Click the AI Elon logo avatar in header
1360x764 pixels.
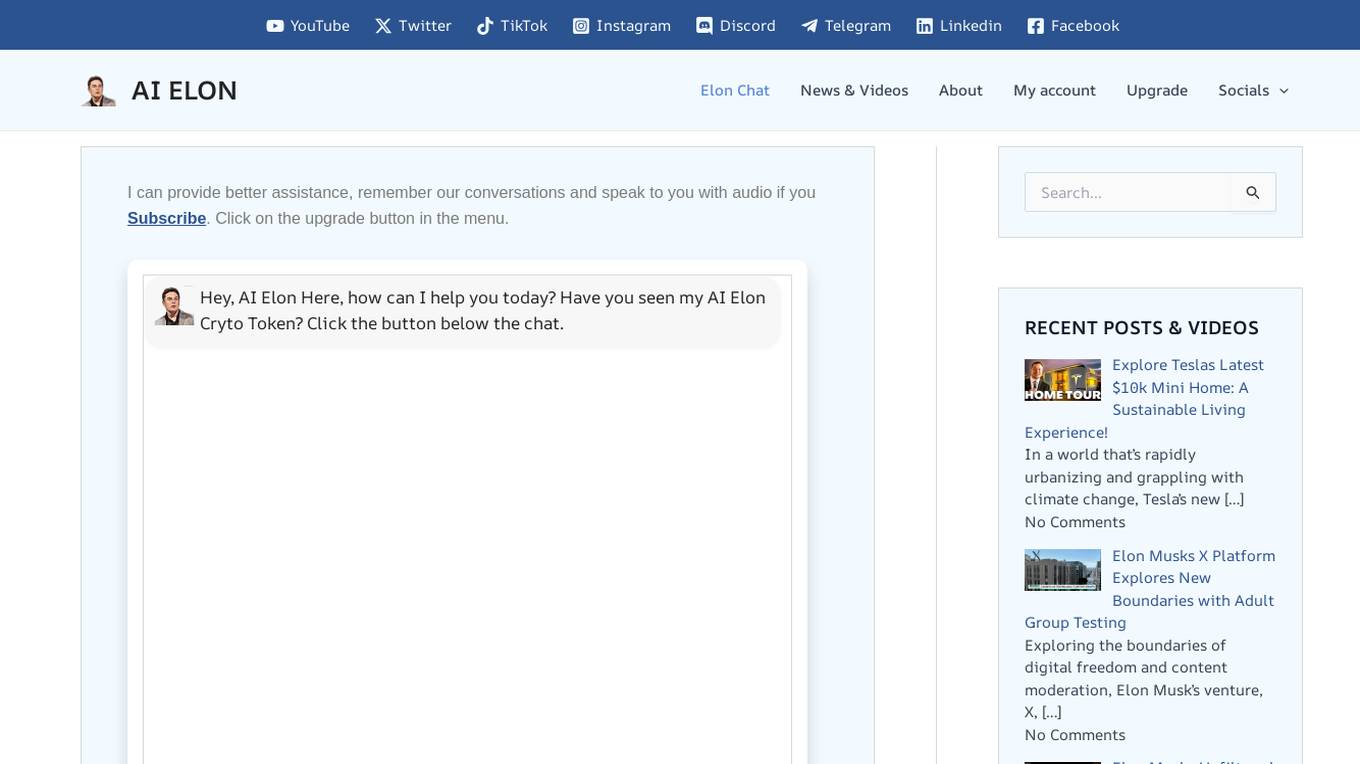tap(98, 90)
